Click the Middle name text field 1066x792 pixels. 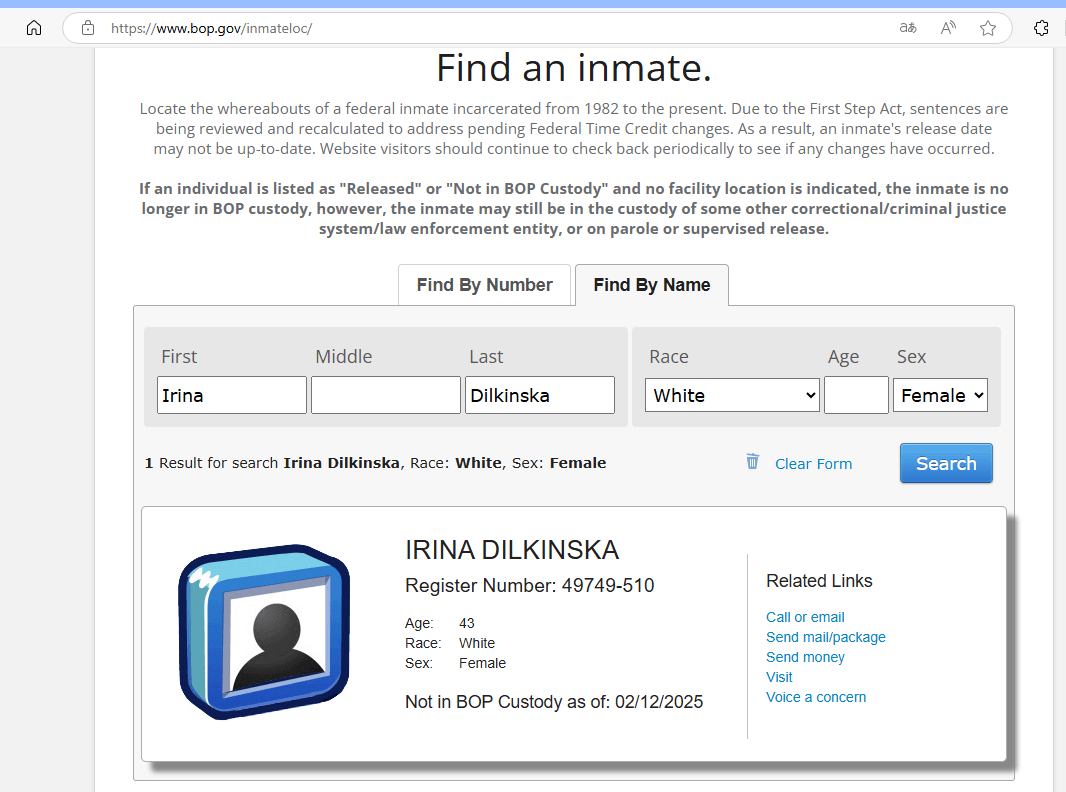(x=385, y=395)
